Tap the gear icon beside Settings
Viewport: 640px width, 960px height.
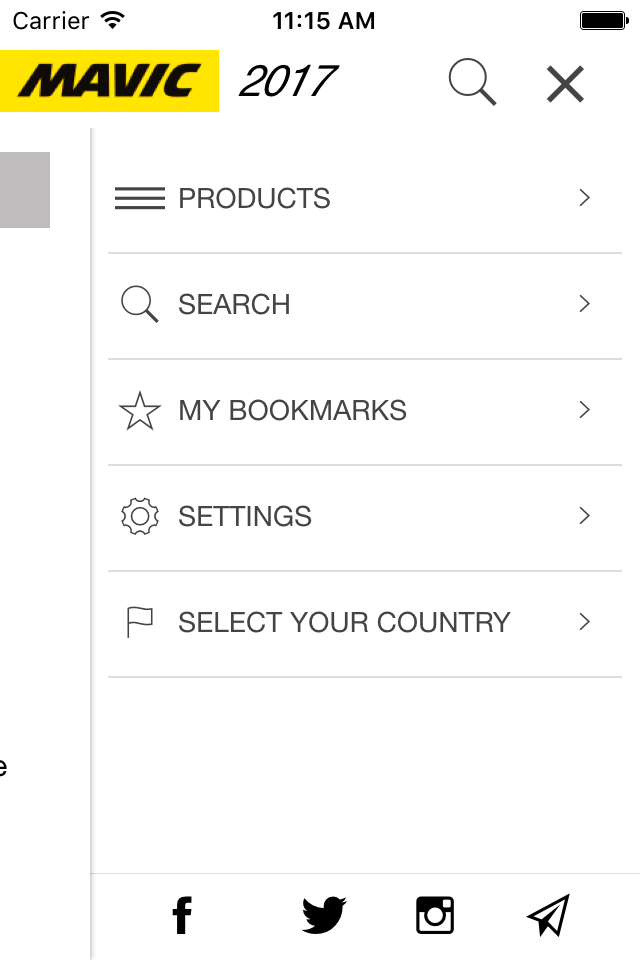(x=140, y=517)
